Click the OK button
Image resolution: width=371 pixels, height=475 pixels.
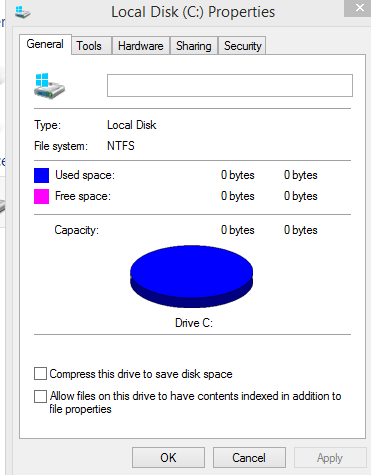pyautogui.click(x=168, y=458)
